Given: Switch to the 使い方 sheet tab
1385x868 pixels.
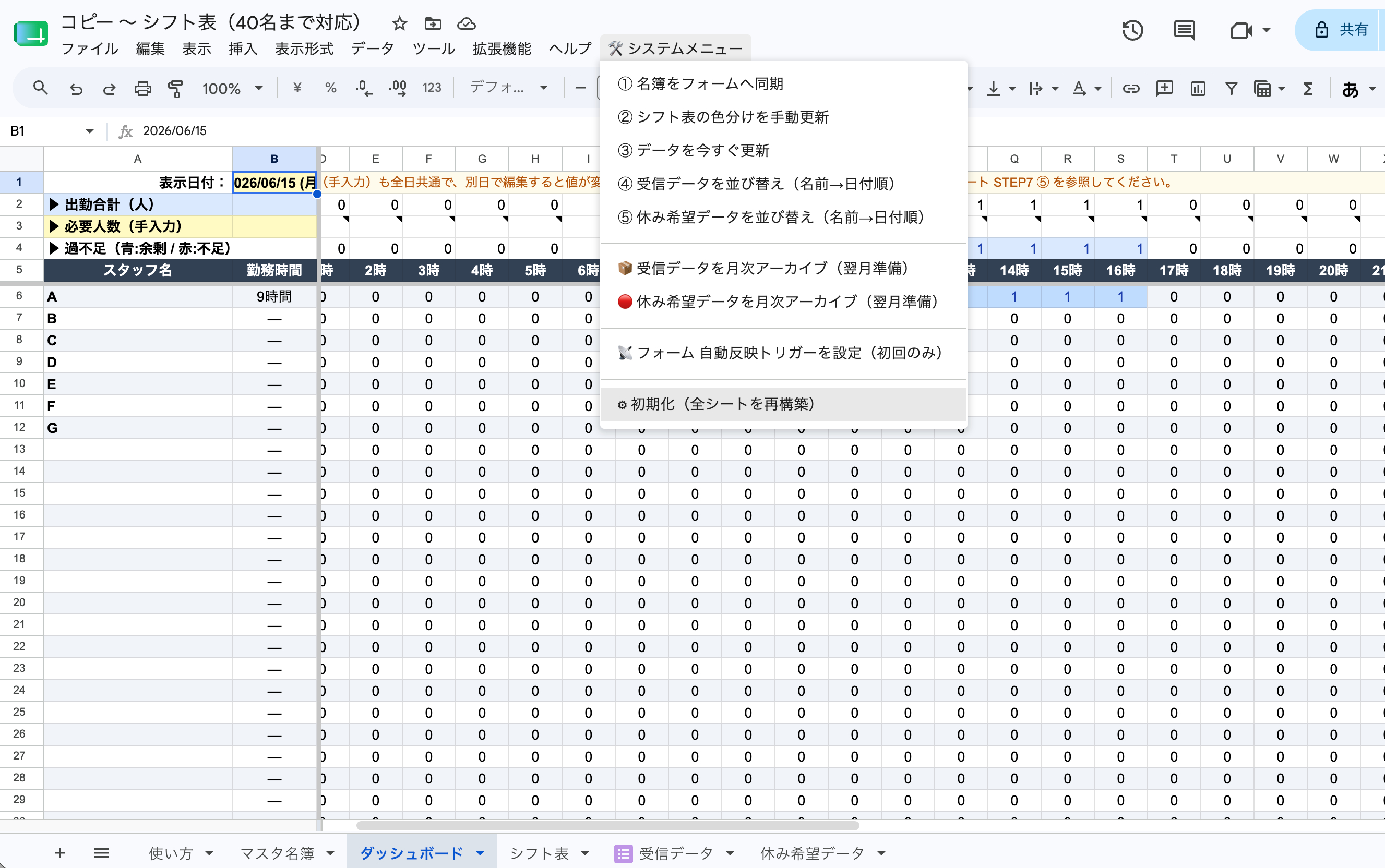Looking at the screenshot, I should coord(171,853).
